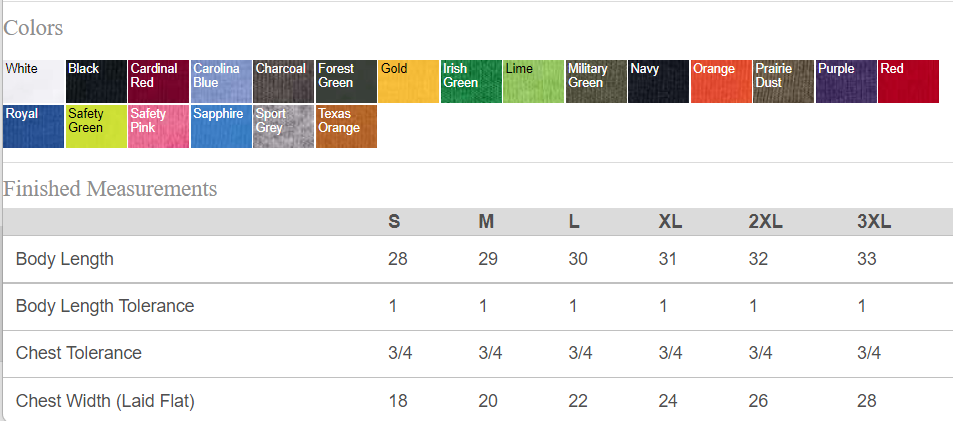Select the Sport Grey swatch

pyautogui.click(x=284, y=126)
